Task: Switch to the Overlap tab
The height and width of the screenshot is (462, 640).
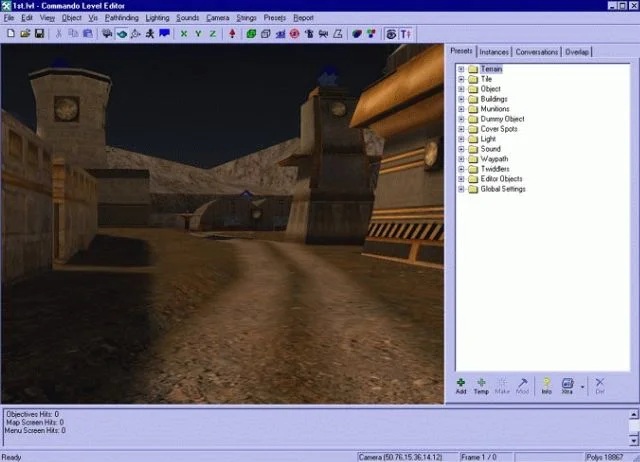Action: [577, 52]
